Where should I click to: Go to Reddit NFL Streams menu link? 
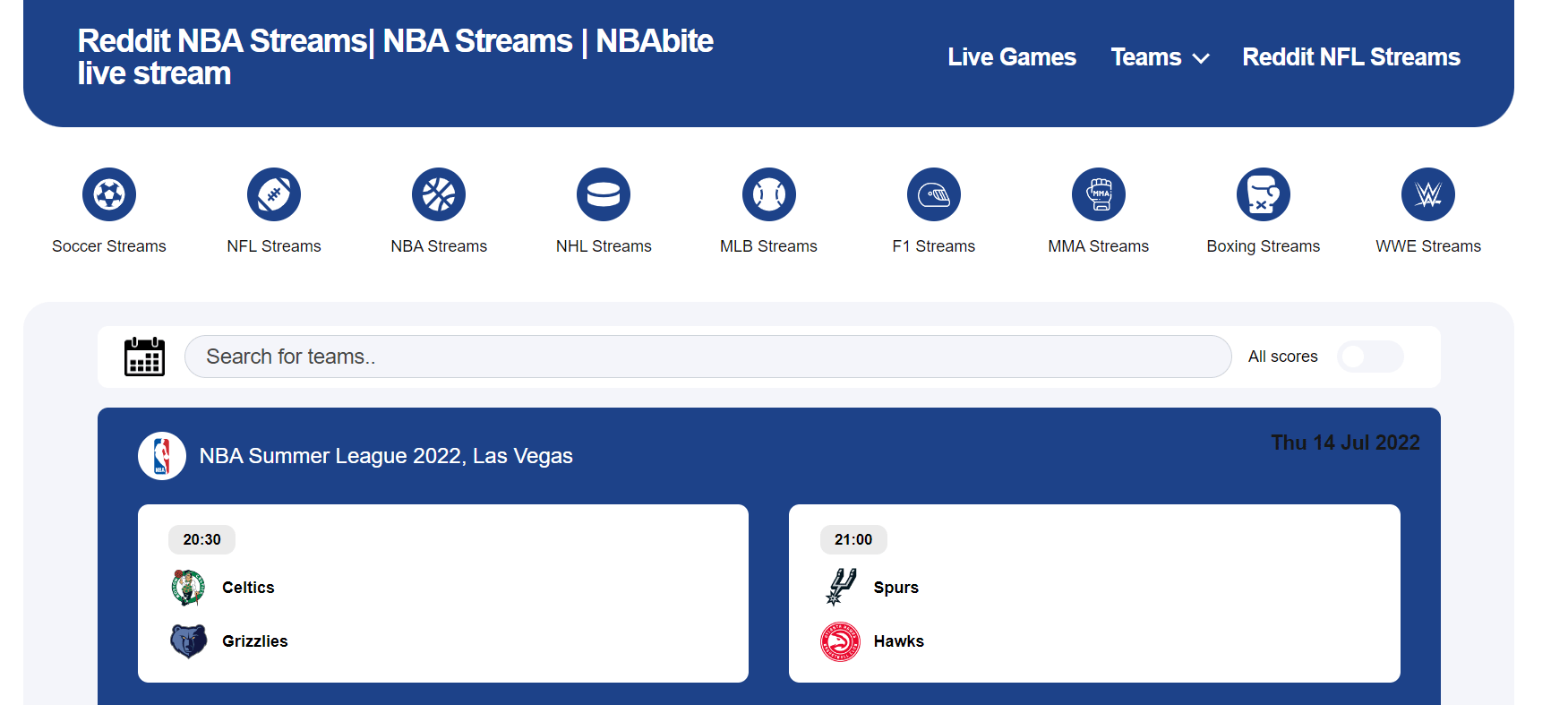pyautogui.click(x=1351, y=57)
